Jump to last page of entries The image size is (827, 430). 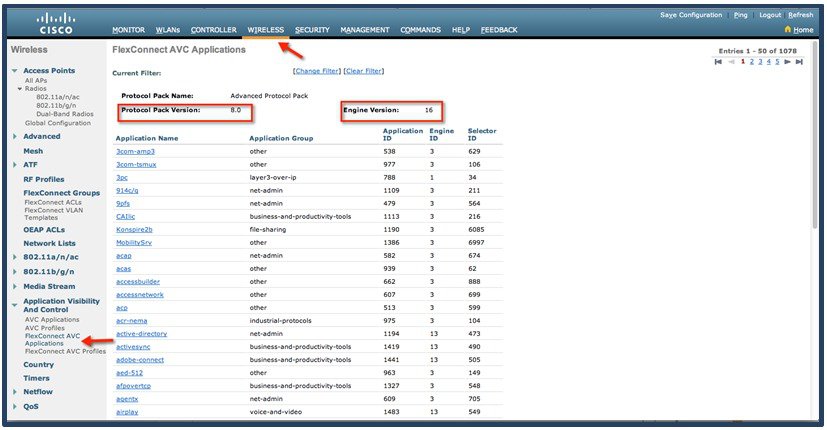click(x=800, y=62)
